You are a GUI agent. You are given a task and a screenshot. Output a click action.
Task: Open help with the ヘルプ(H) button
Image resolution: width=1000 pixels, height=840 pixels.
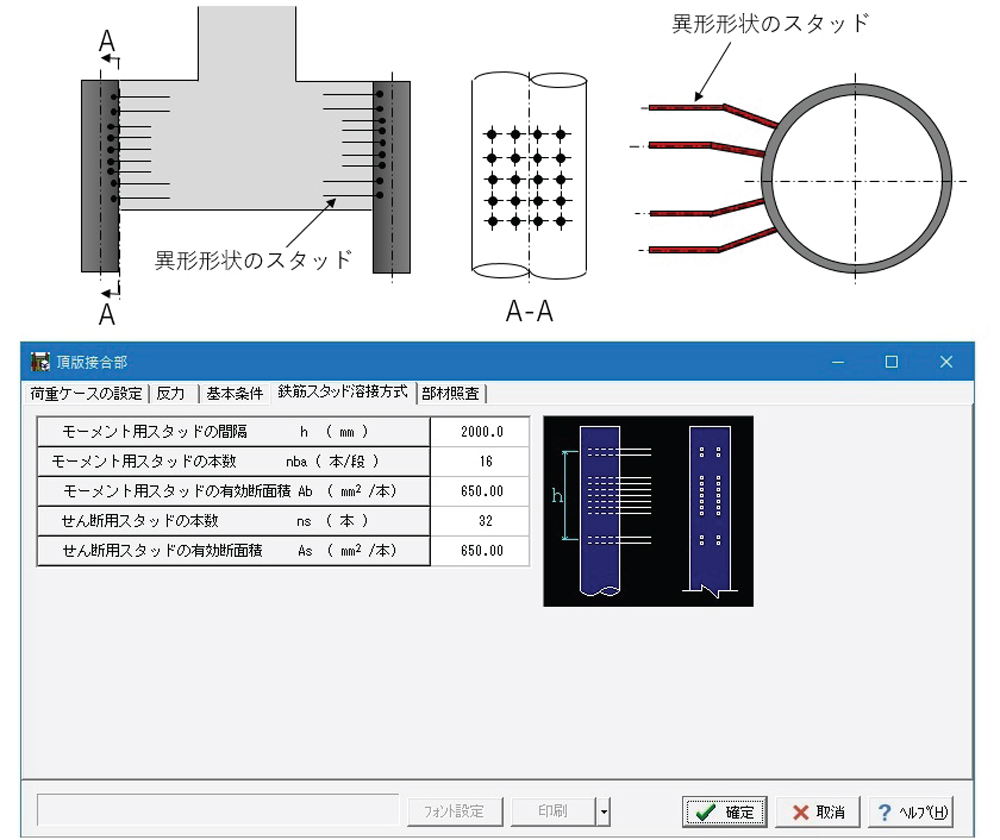click(x=911, y=812)
